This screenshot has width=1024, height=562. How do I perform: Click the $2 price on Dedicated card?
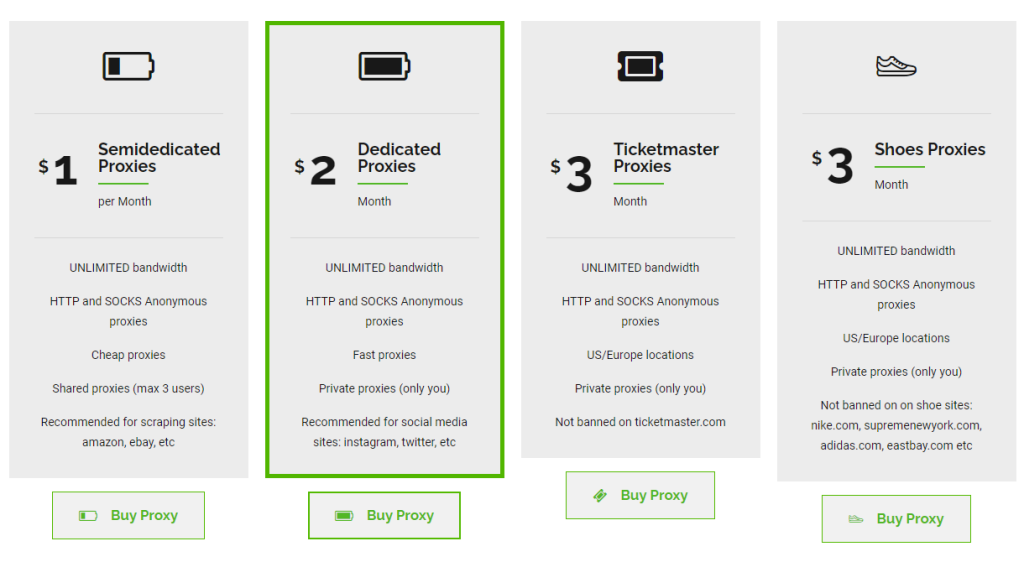pos(316,170)
